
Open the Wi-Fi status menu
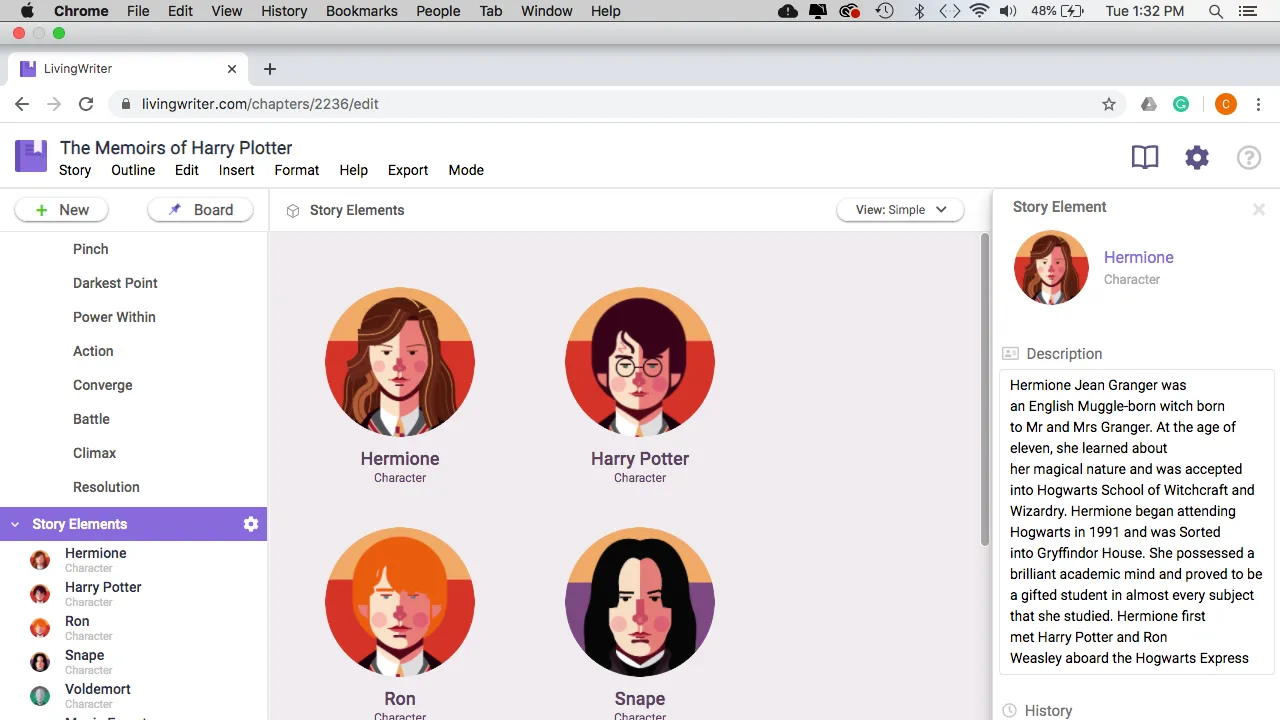click(x=979, y=11)
